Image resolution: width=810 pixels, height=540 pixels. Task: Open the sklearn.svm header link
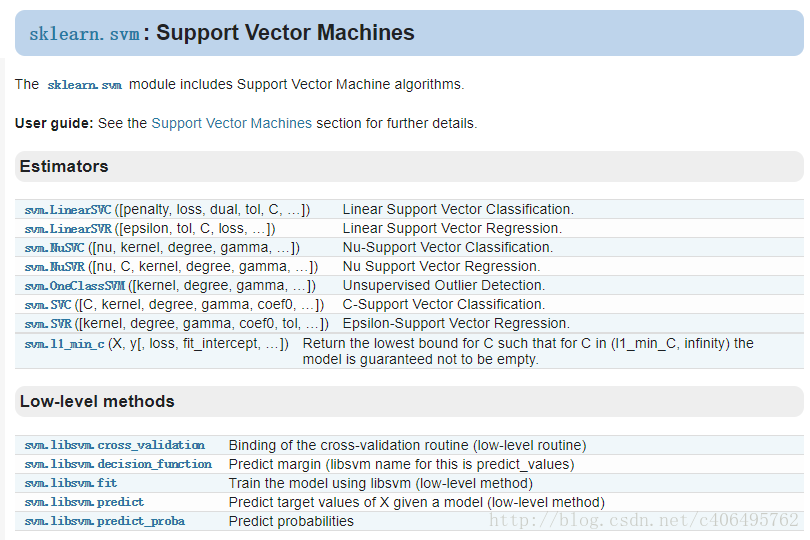pos(84,34)
